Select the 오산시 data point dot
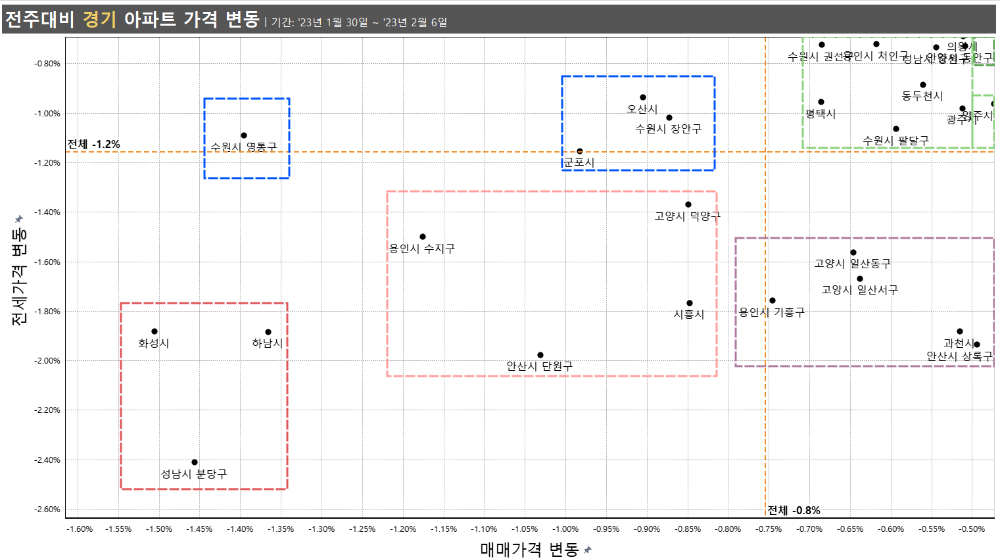Image resolution: width=1000 pixels, height=560 pixels. (x=643, y=98)
